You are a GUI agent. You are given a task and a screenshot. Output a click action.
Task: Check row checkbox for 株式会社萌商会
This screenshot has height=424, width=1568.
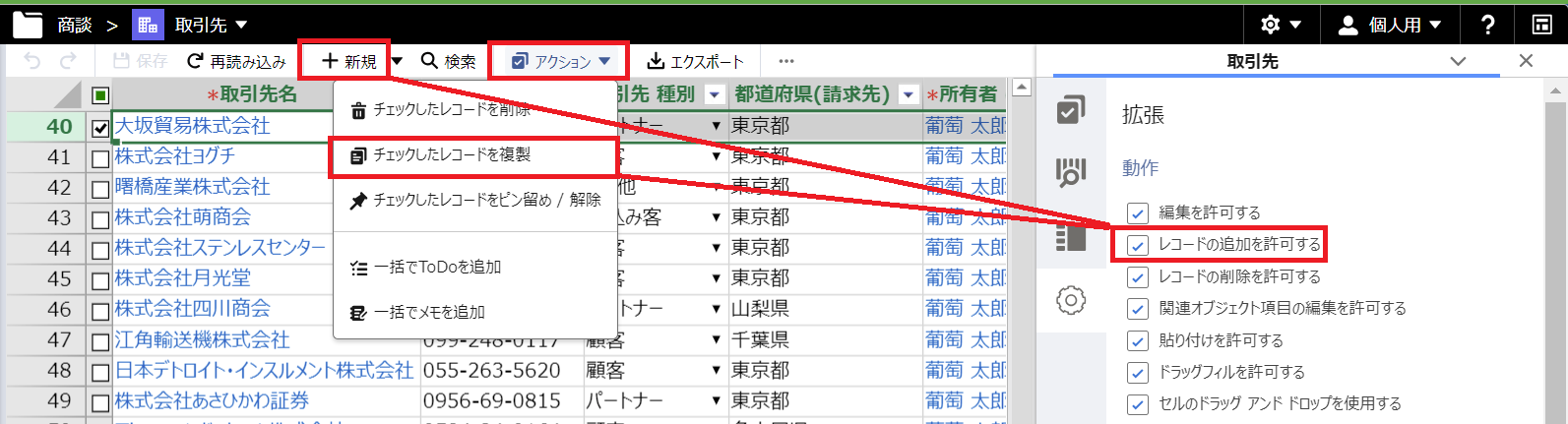coord(99,219)
